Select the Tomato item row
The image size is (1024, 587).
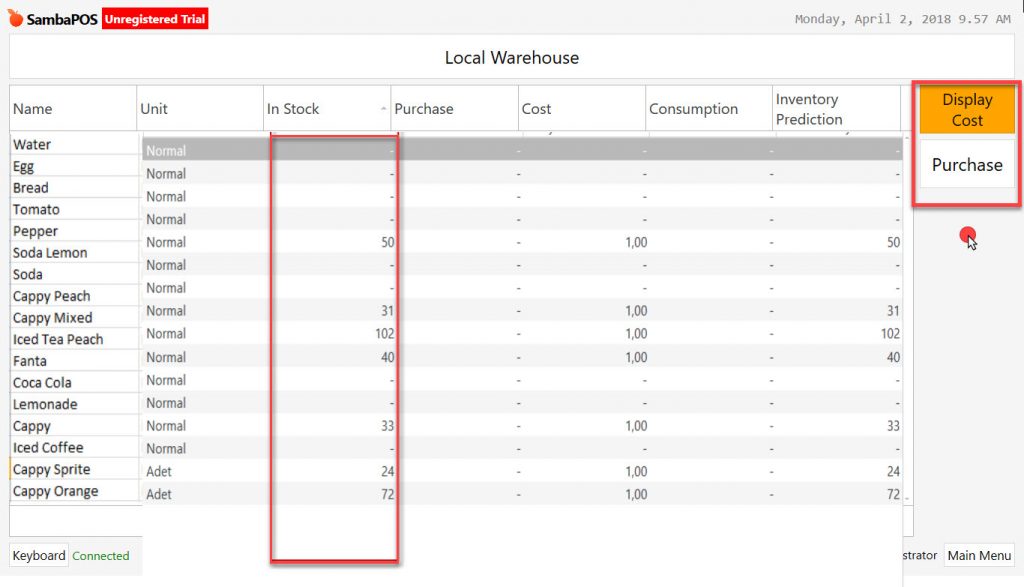pos(74,209)
